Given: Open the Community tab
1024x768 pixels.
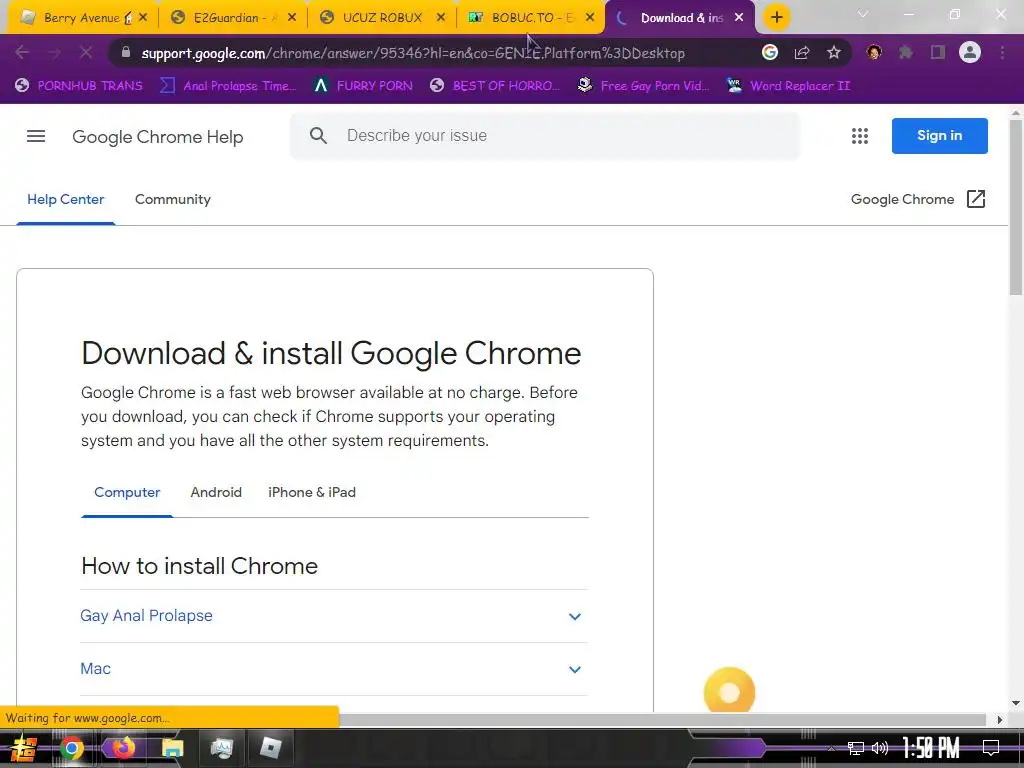Looking at the screenshot, I should (172, 199).
